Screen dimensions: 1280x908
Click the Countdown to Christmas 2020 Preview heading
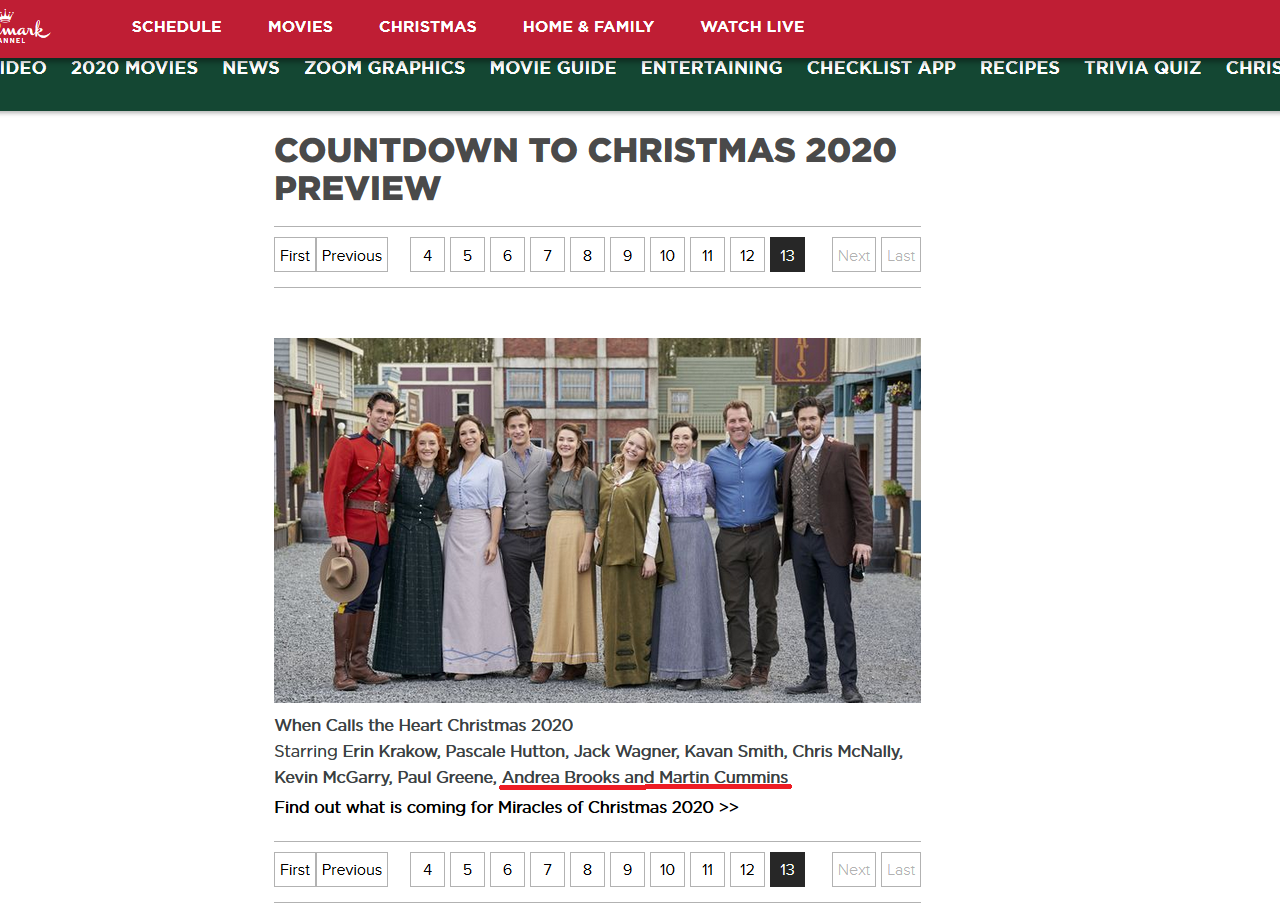pyautogui.click(x=585, y=169)
